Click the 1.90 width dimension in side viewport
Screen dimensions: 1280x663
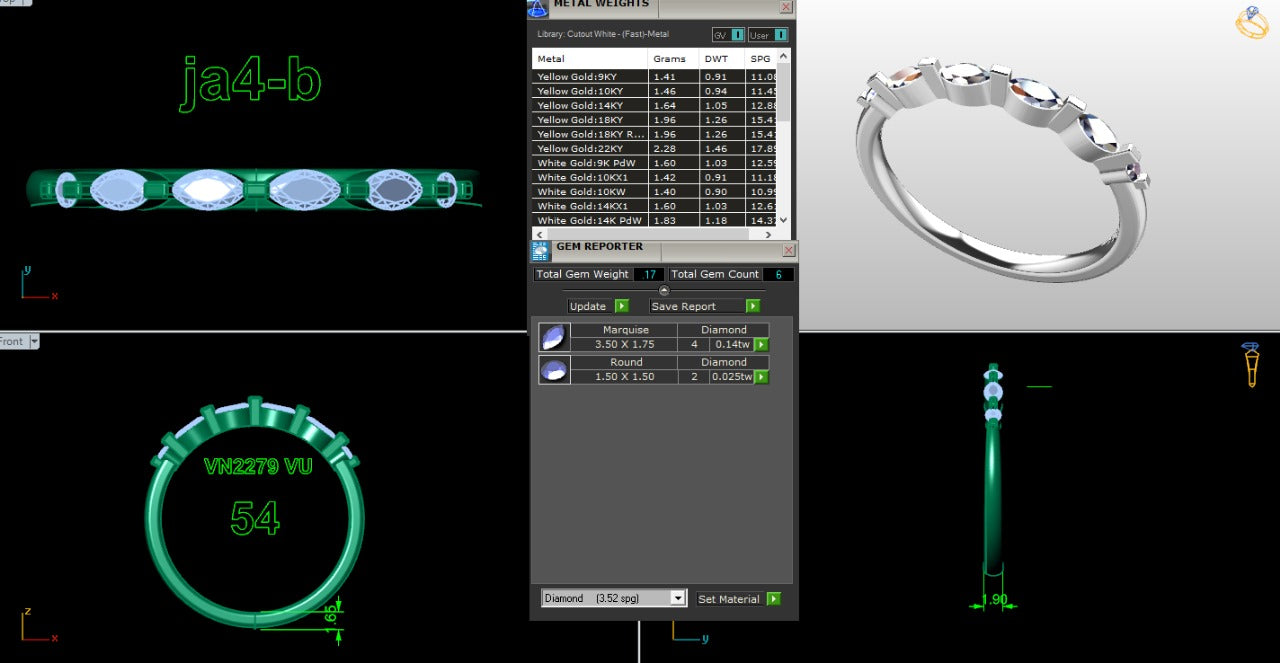click(994, 600)
